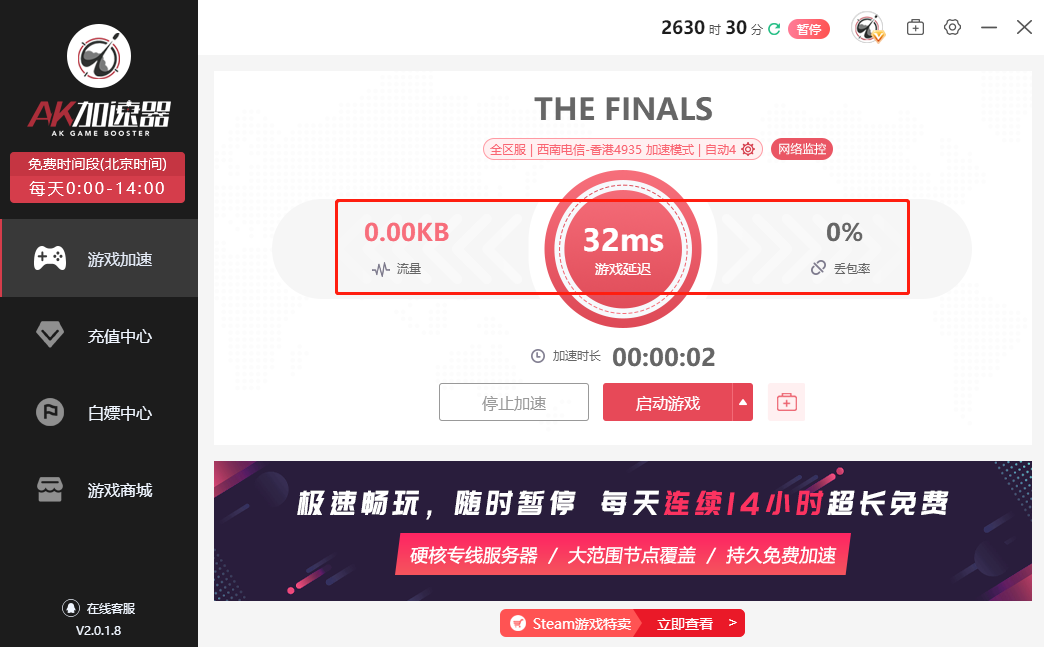Click the refresh time icon beside 30 分
The image size is (1044, 647).
pos(774,29)
